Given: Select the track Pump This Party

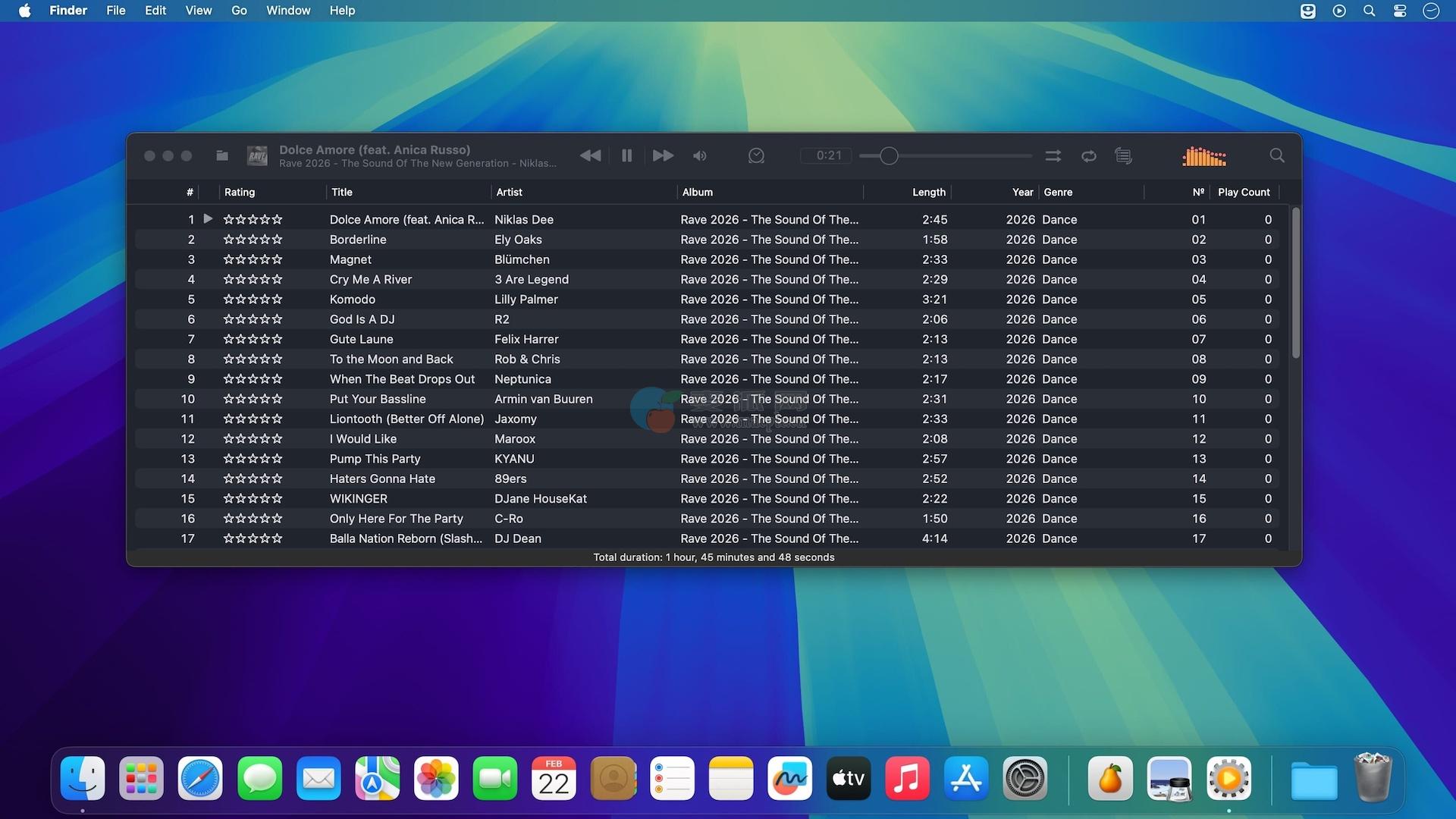Looking at the screenshot, I should click(x=375, y=459).
